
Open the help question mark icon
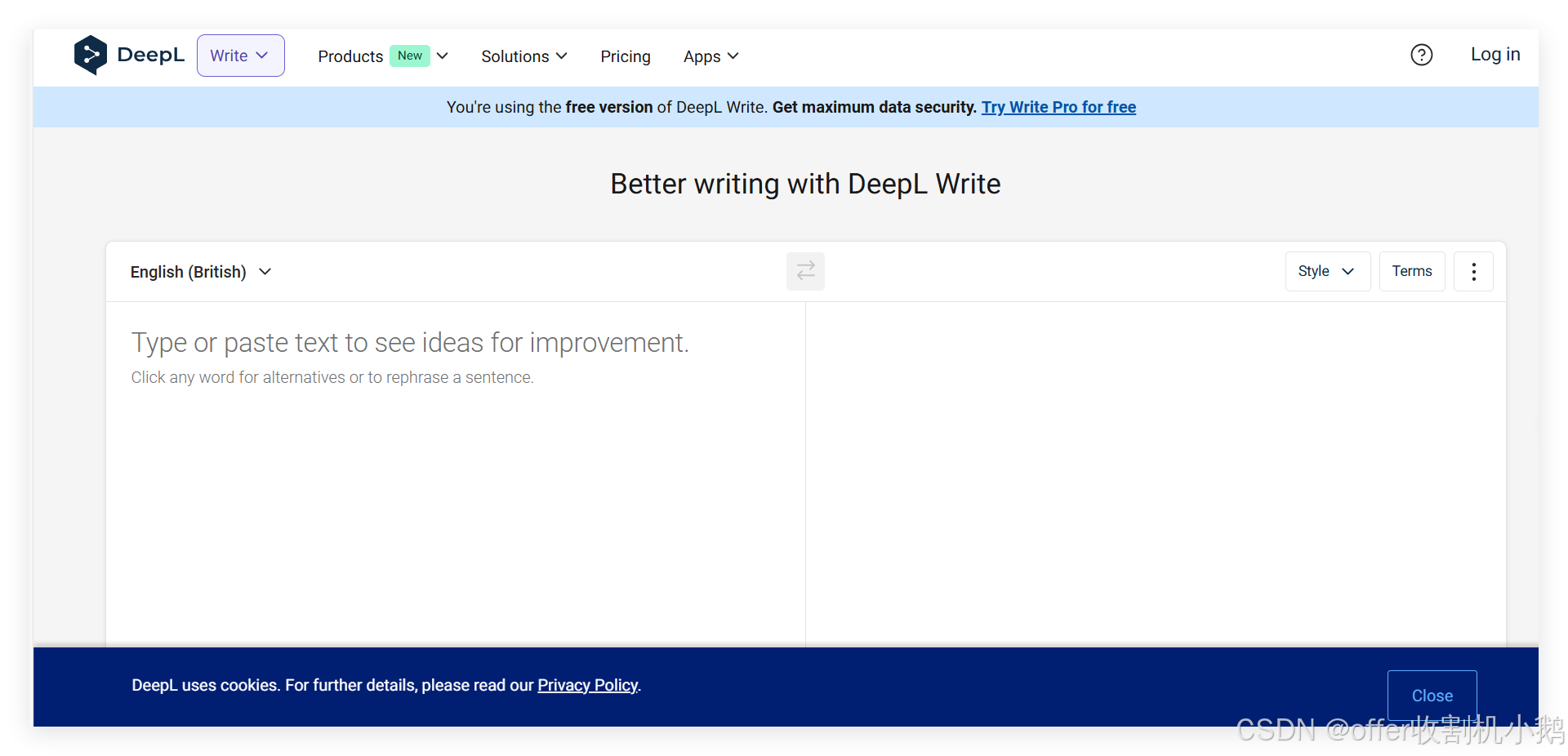tap(1422, 55)
